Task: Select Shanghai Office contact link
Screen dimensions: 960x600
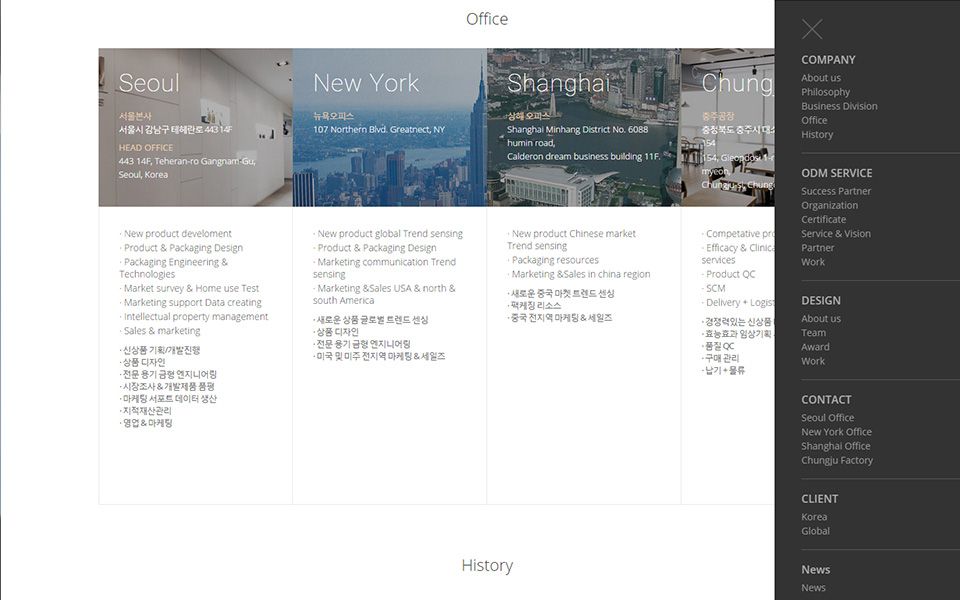Action: pos(835,446)
